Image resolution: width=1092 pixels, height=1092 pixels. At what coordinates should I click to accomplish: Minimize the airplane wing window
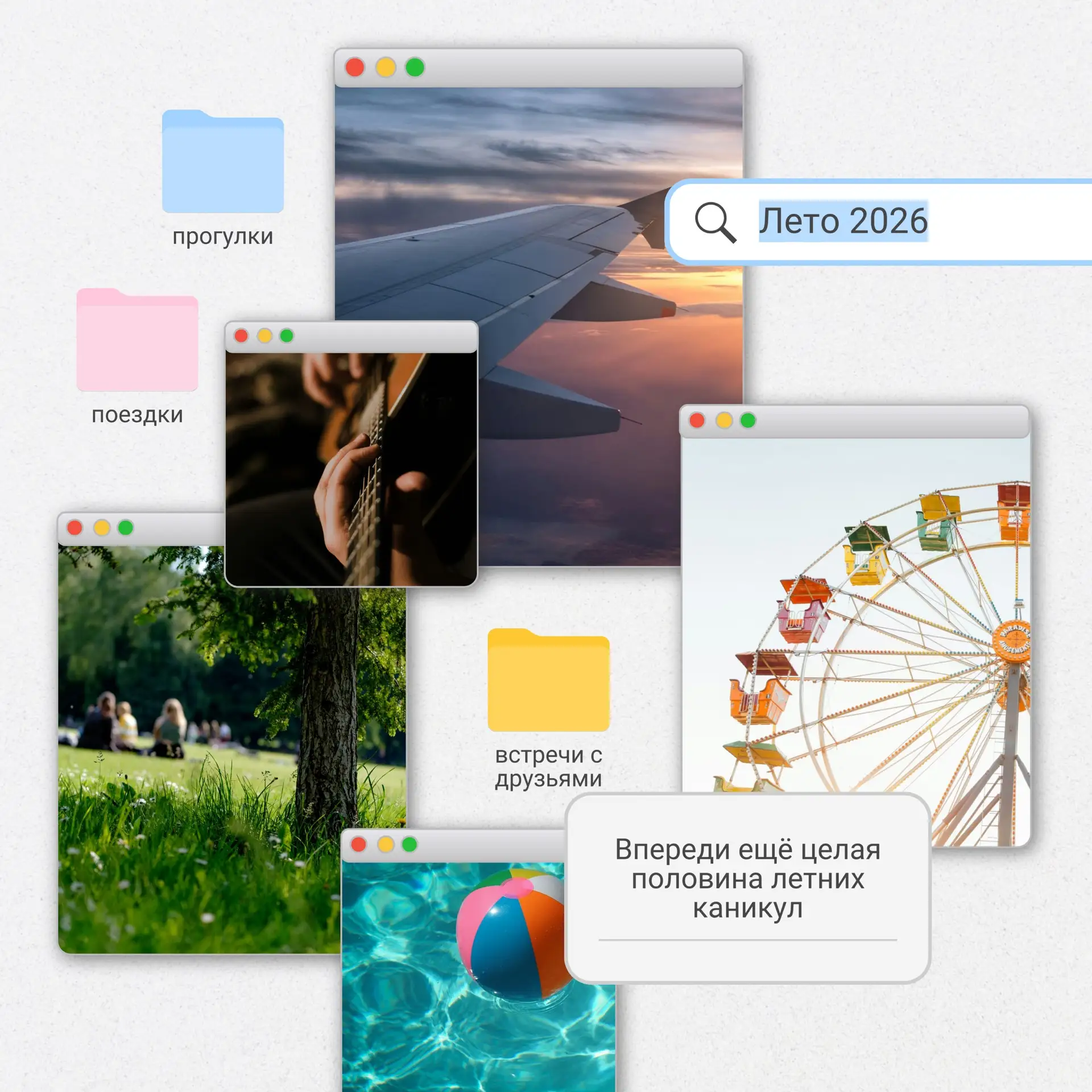(386, 67)
